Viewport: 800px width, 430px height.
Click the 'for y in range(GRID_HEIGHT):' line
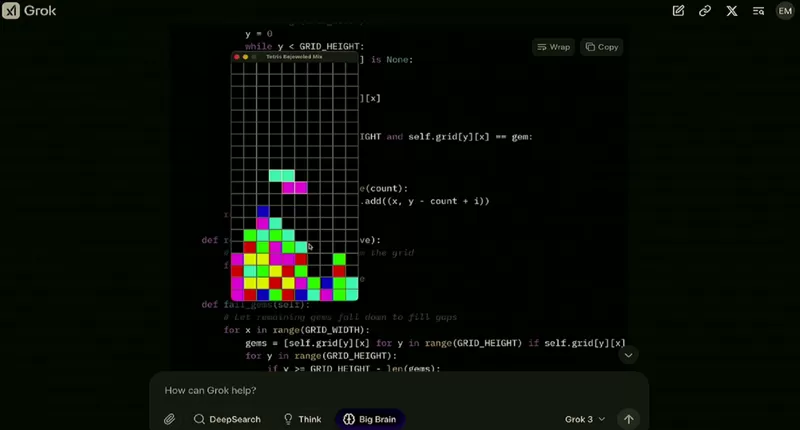coord(320,356)
